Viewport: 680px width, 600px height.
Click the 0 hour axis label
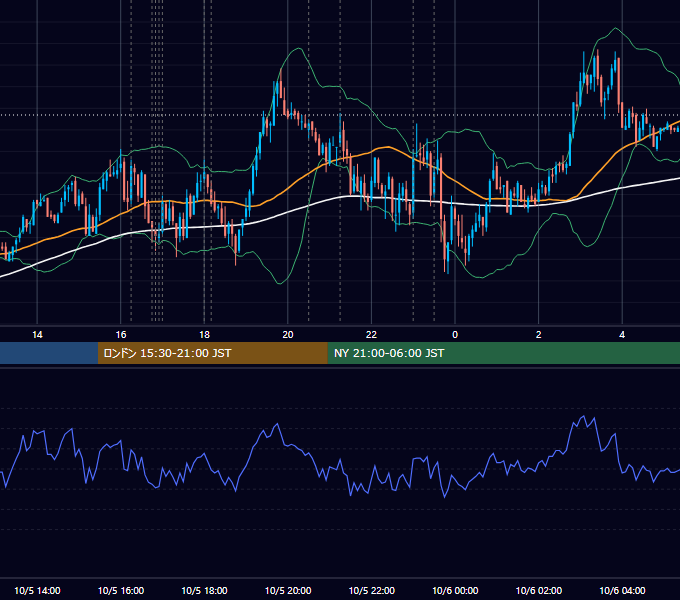455,335
